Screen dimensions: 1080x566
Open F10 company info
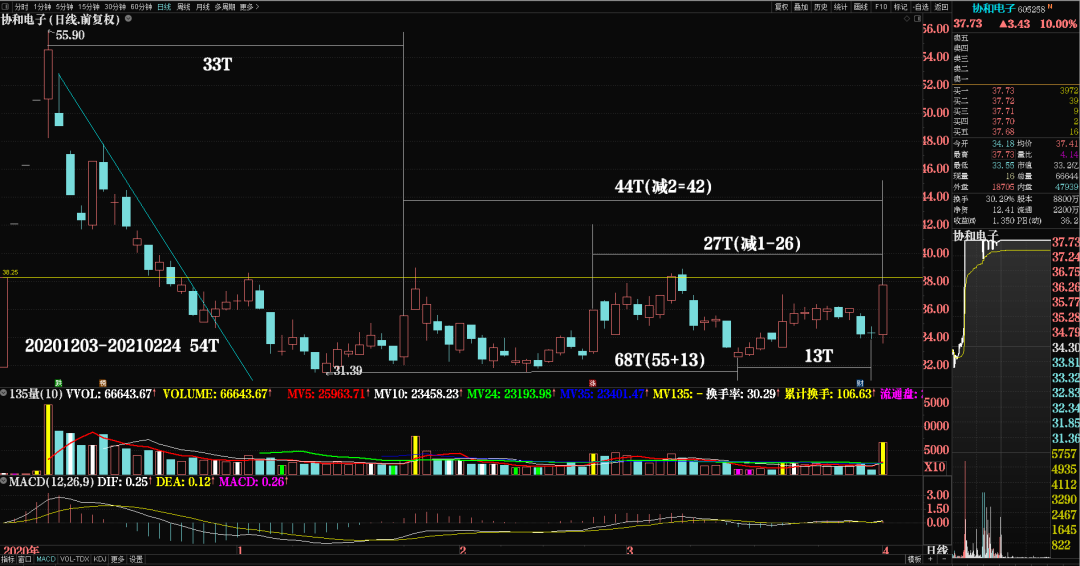(x=881, y=6)
